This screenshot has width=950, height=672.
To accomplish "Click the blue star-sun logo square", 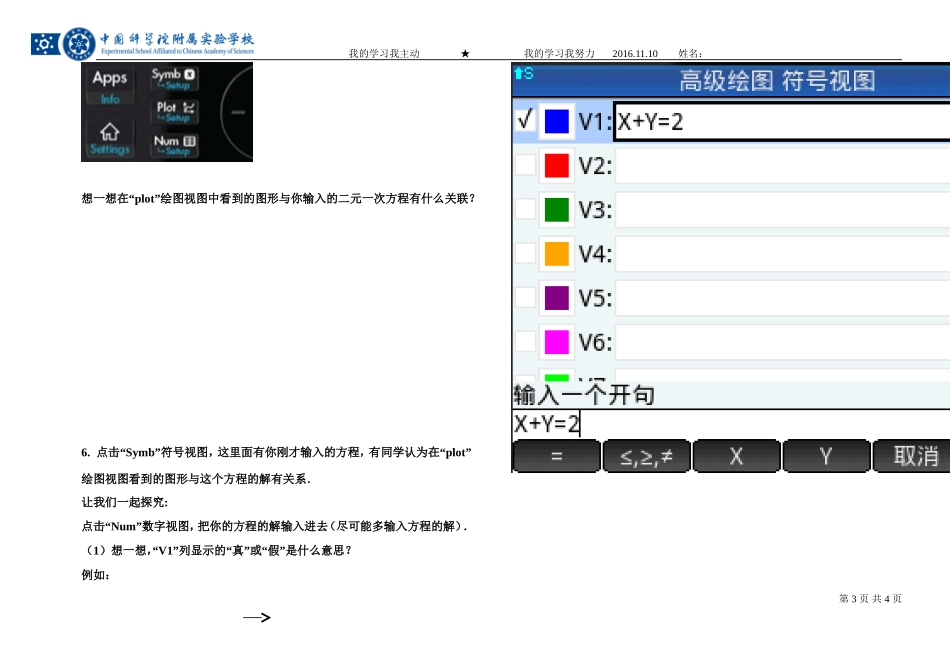I will 45,44.
